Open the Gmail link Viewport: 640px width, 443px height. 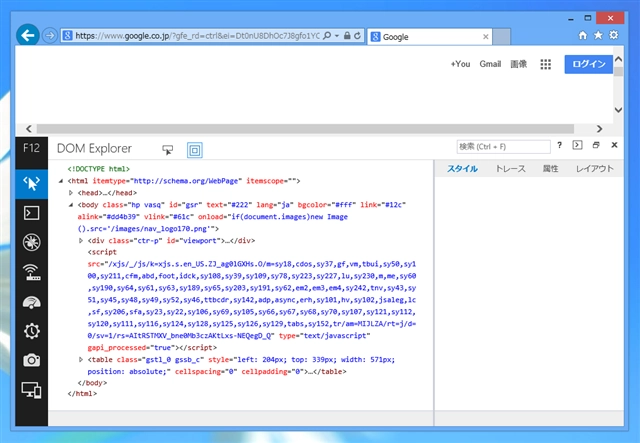point(490,64)
